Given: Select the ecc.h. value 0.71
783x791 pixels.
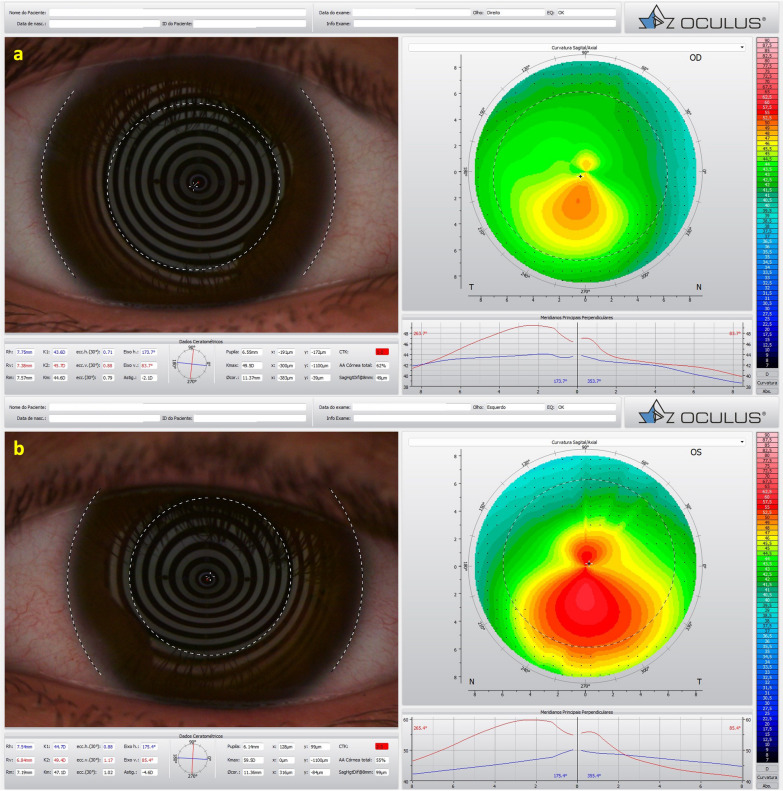Looking at the screenshot, I should click(108, 352).
